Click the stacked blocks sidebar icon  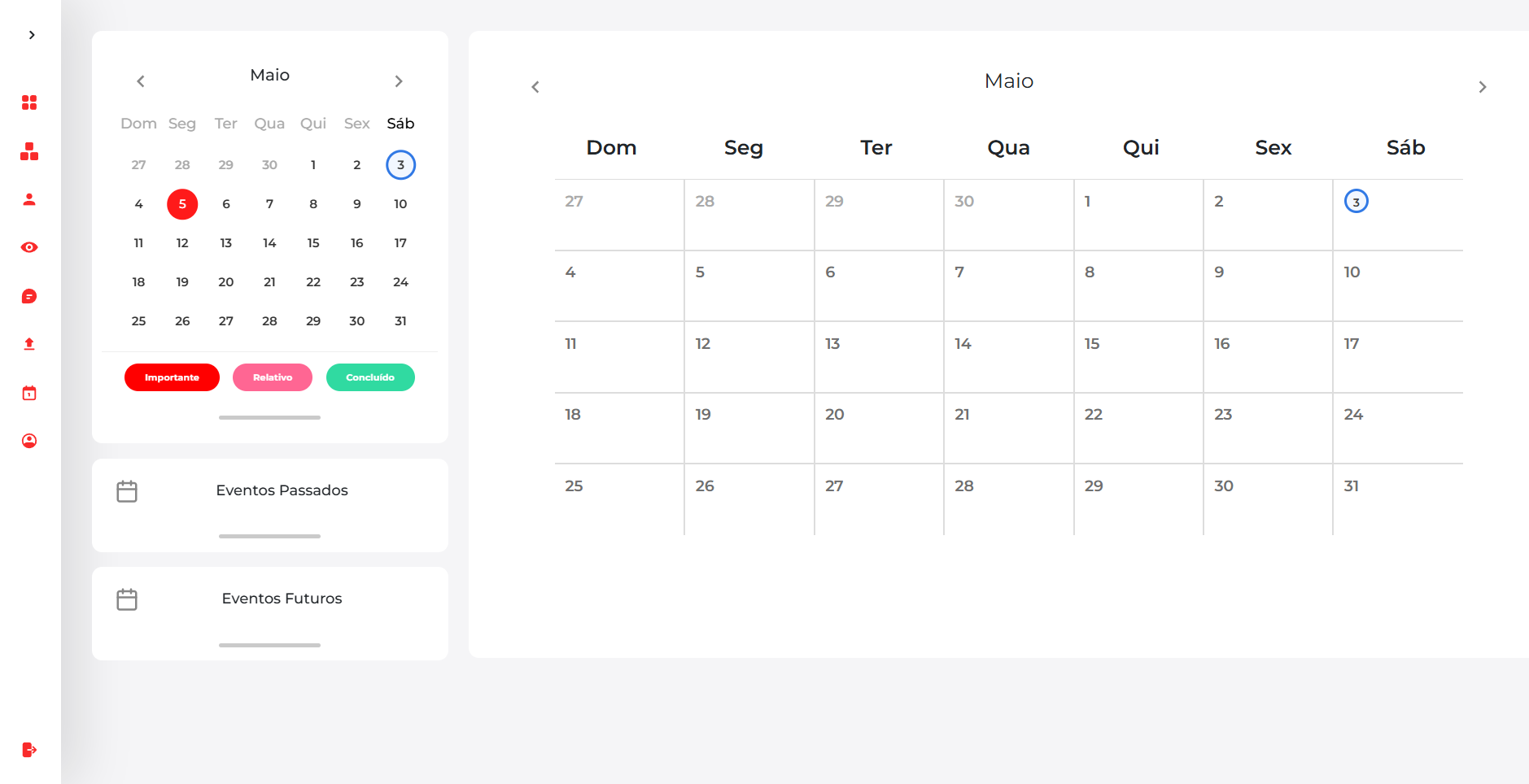(x=29, y=151)
